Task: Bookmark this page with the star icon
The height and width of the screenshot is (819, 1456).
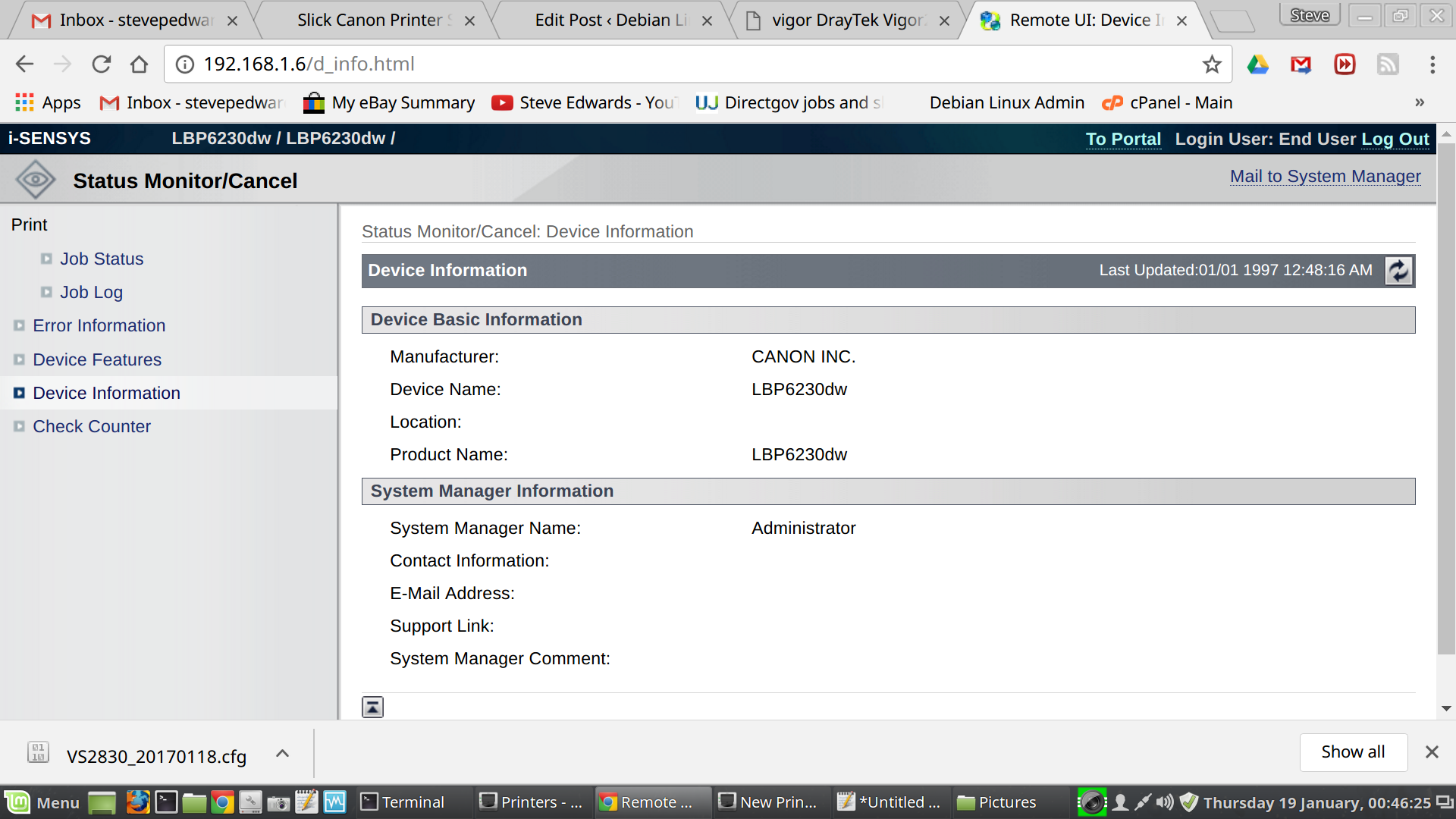Action: (x=1212, y=64)
